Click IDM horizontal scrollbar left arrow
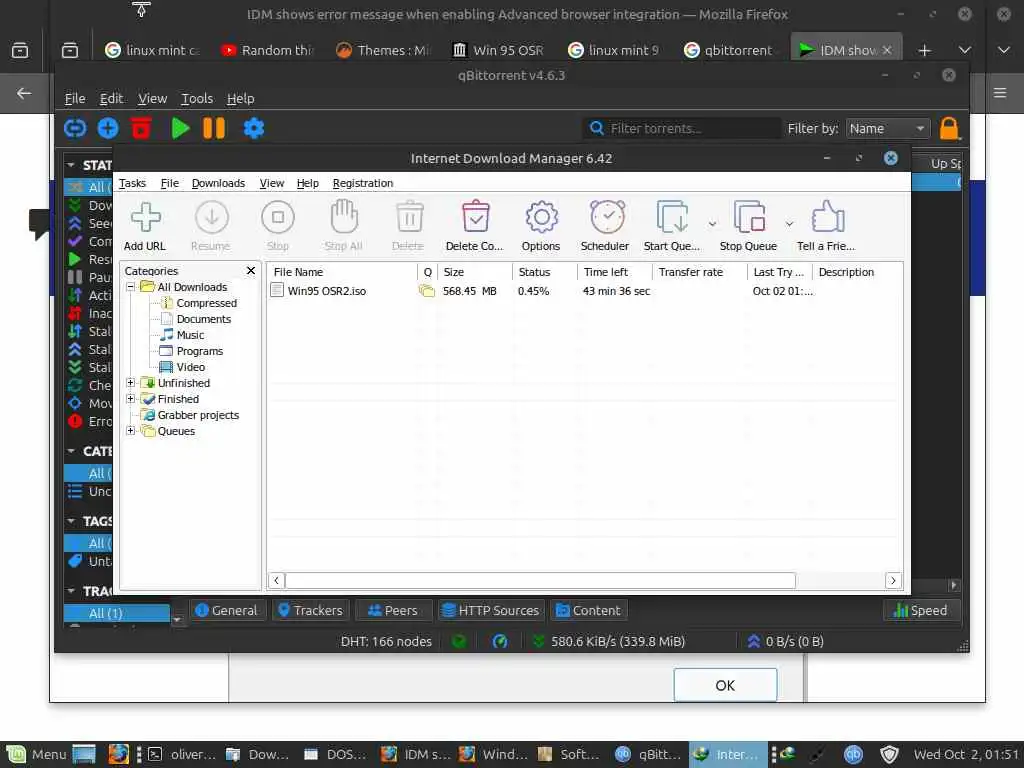Viewport: 1024px width, 768px height. 276,580
